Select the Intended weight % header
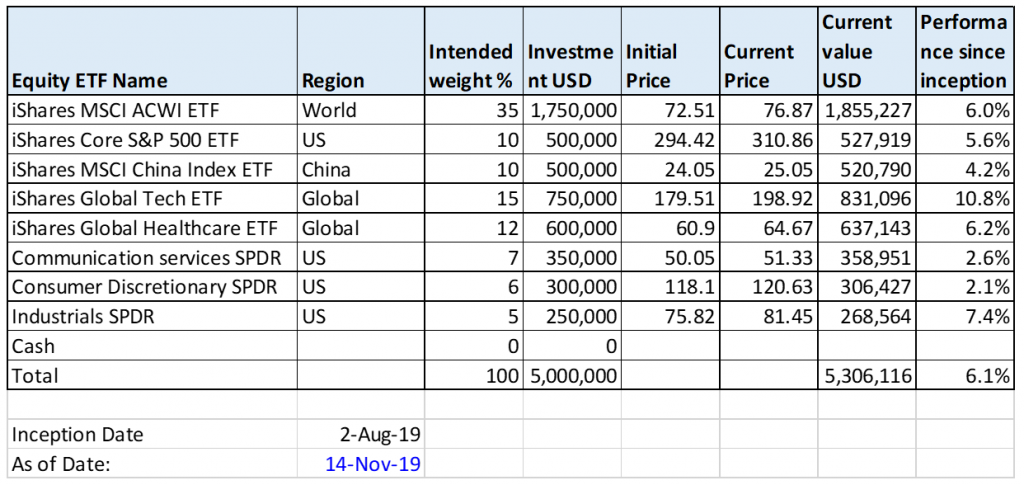This screenshot has height=485, width=1024. click(x=473, y=52)
